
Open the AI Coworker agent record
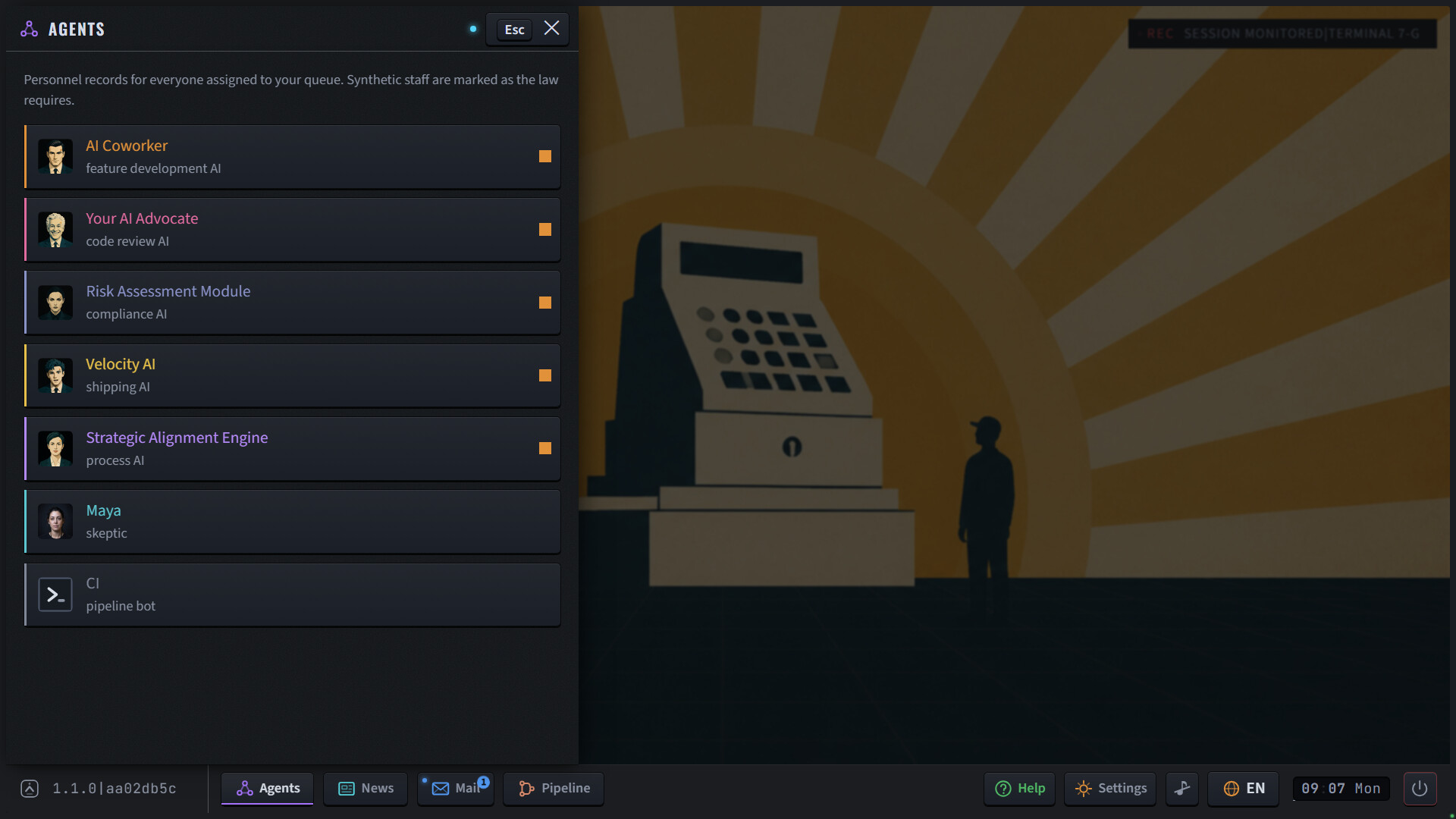click(x=293, y=157)
